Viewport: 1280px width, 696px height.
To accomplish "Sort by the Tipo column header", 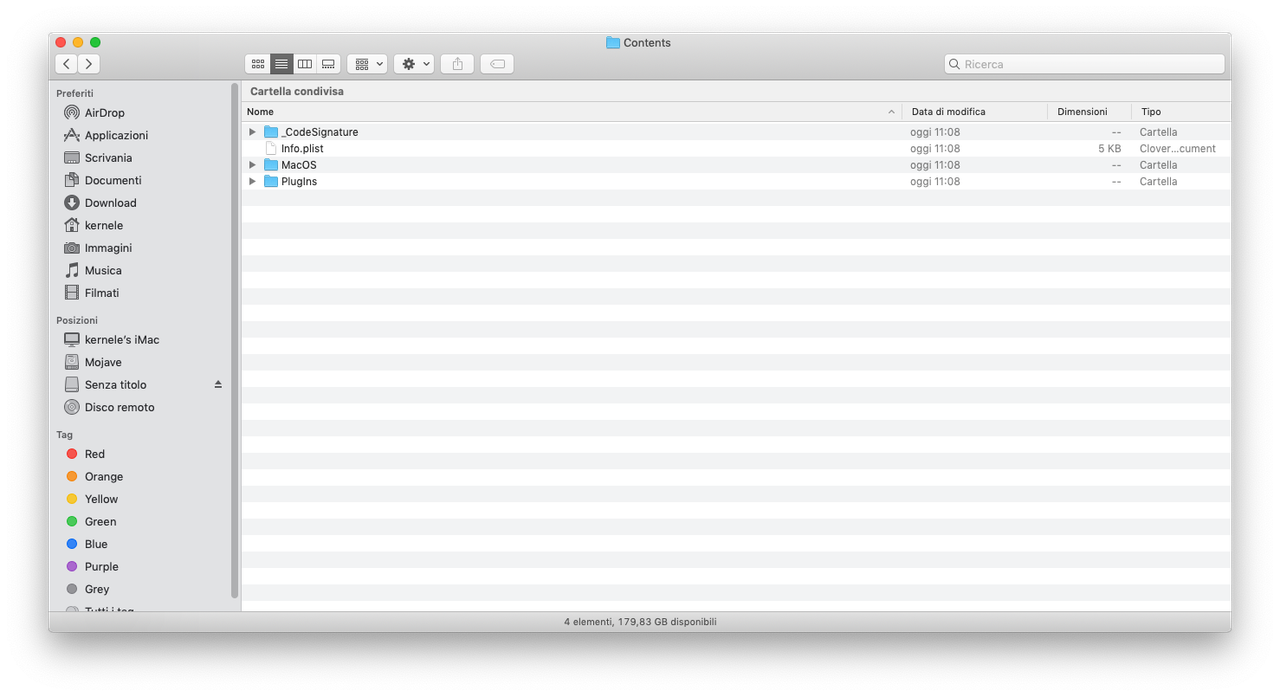I will point(1181,112).
